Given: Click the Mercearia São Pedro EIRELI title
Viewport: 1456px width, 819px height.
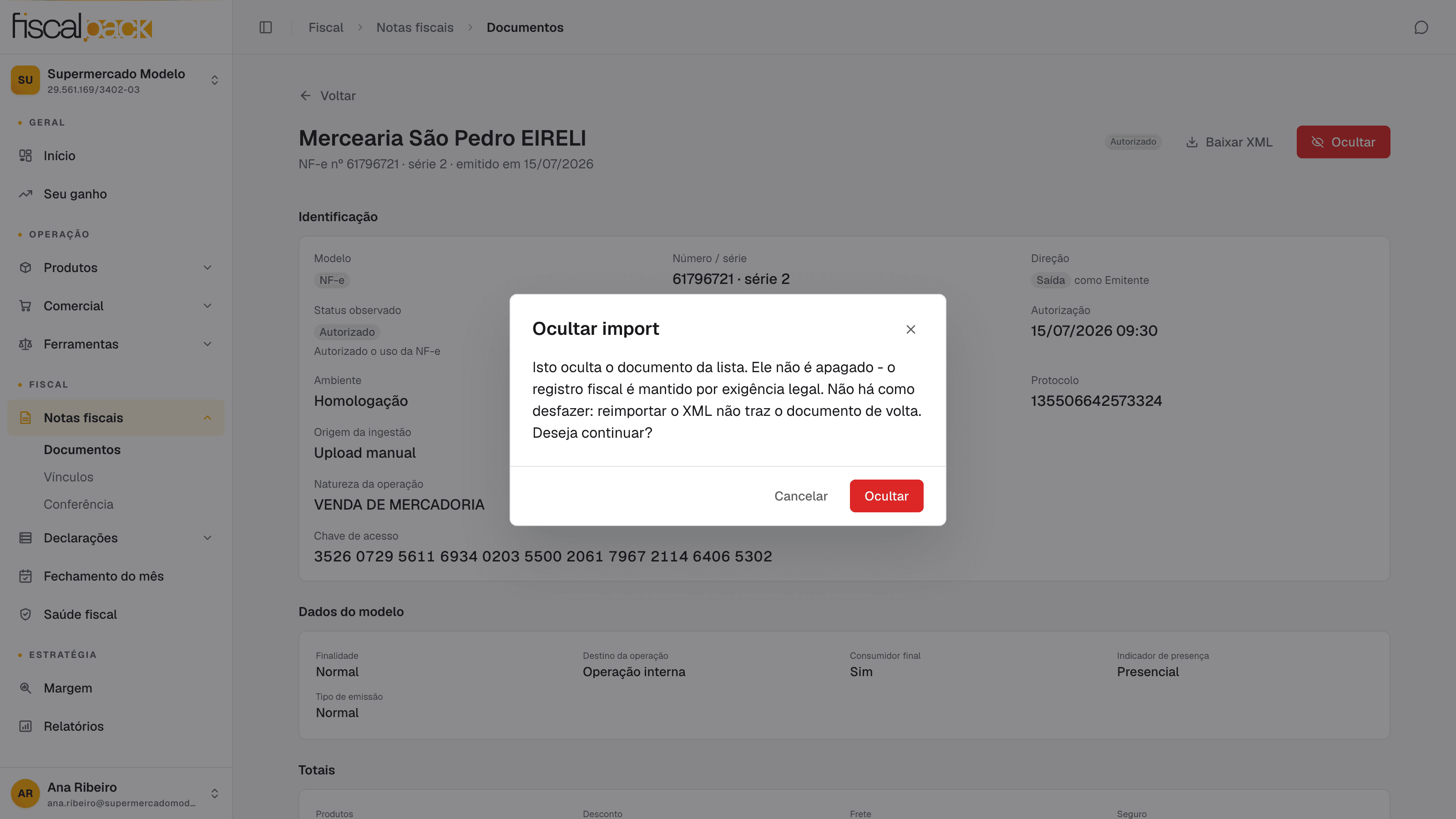Looking at the screenshot, I should [442, 138].
